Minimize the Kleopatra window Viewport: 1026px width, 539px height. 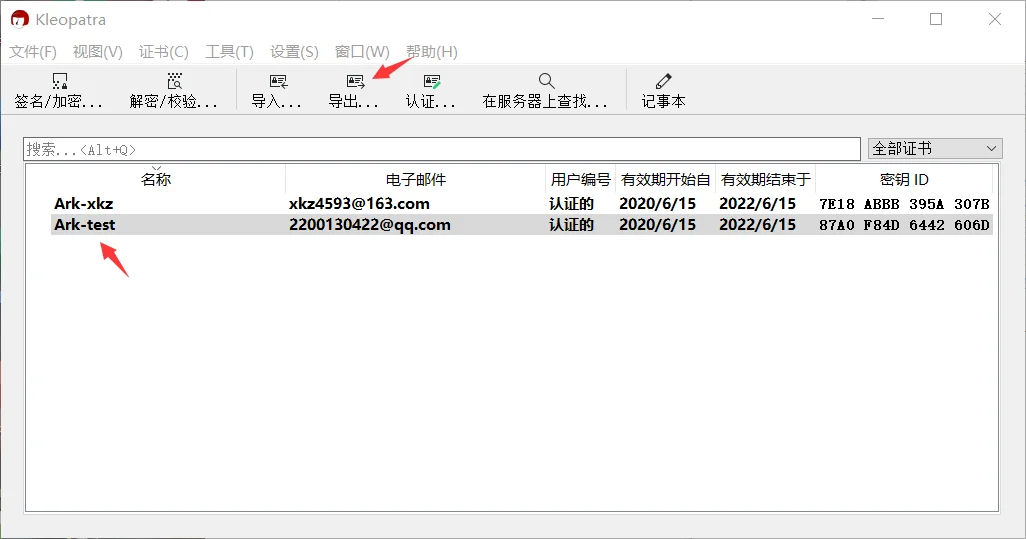pos(878,20)
